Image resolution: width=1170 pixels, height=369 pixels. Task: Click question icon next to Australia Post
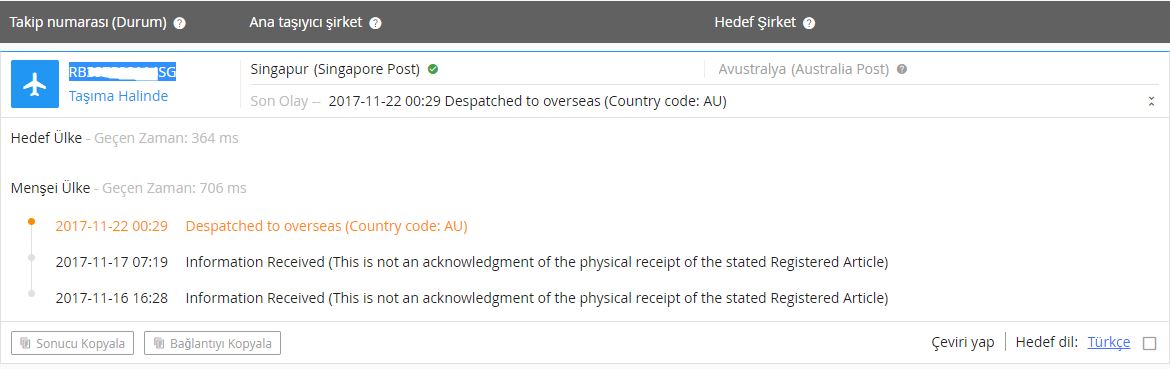click(902, 69)
